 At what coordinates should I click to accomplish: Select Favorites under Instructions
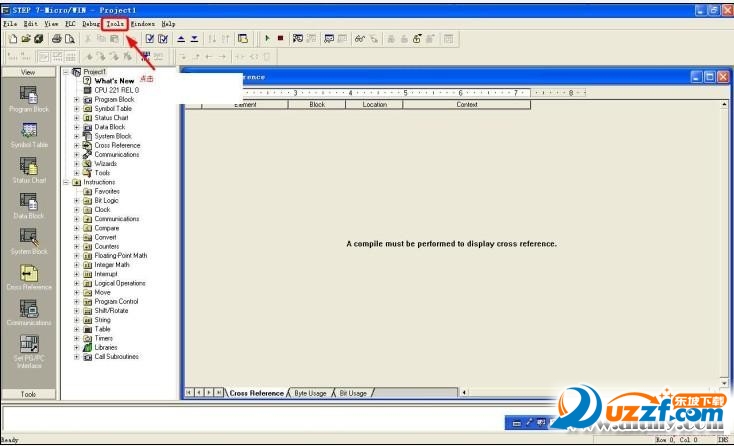(x=107, y=191)
